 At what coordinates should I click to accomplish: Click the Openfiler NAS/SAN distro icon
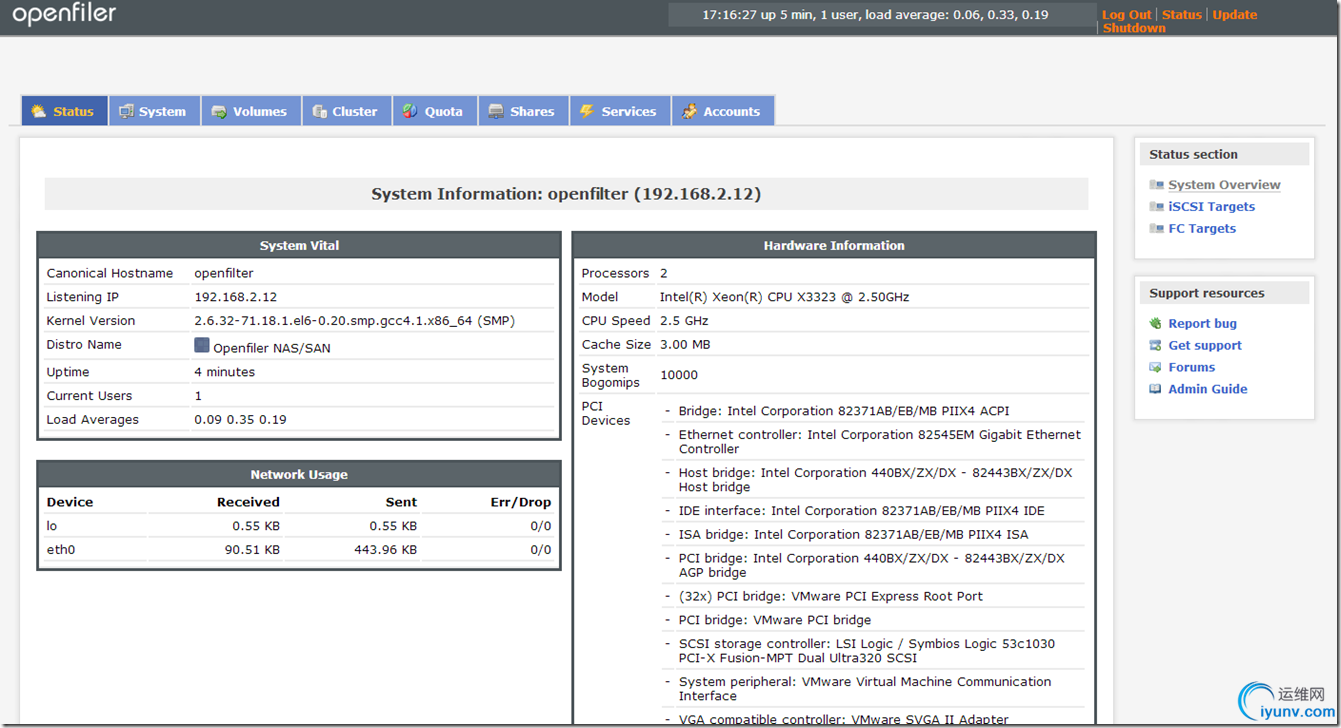pos(202,346)
